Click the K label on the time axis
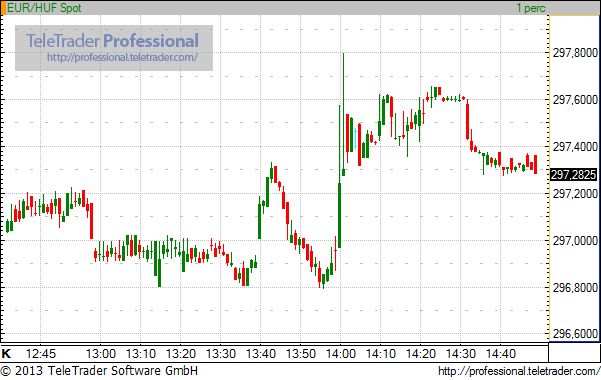Image resolution: width=601 pixels, height=380 pixels. coord(6,354)
